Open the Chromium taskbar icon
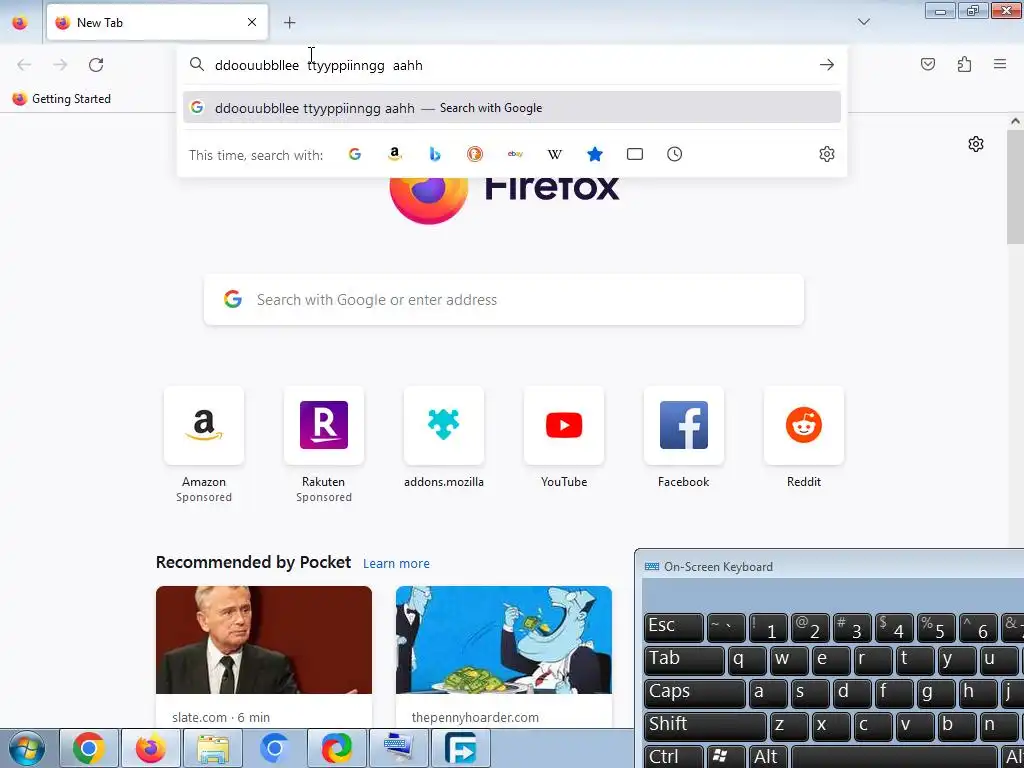This screenshot has height=768, width=1024. click(x=275, y=748)
